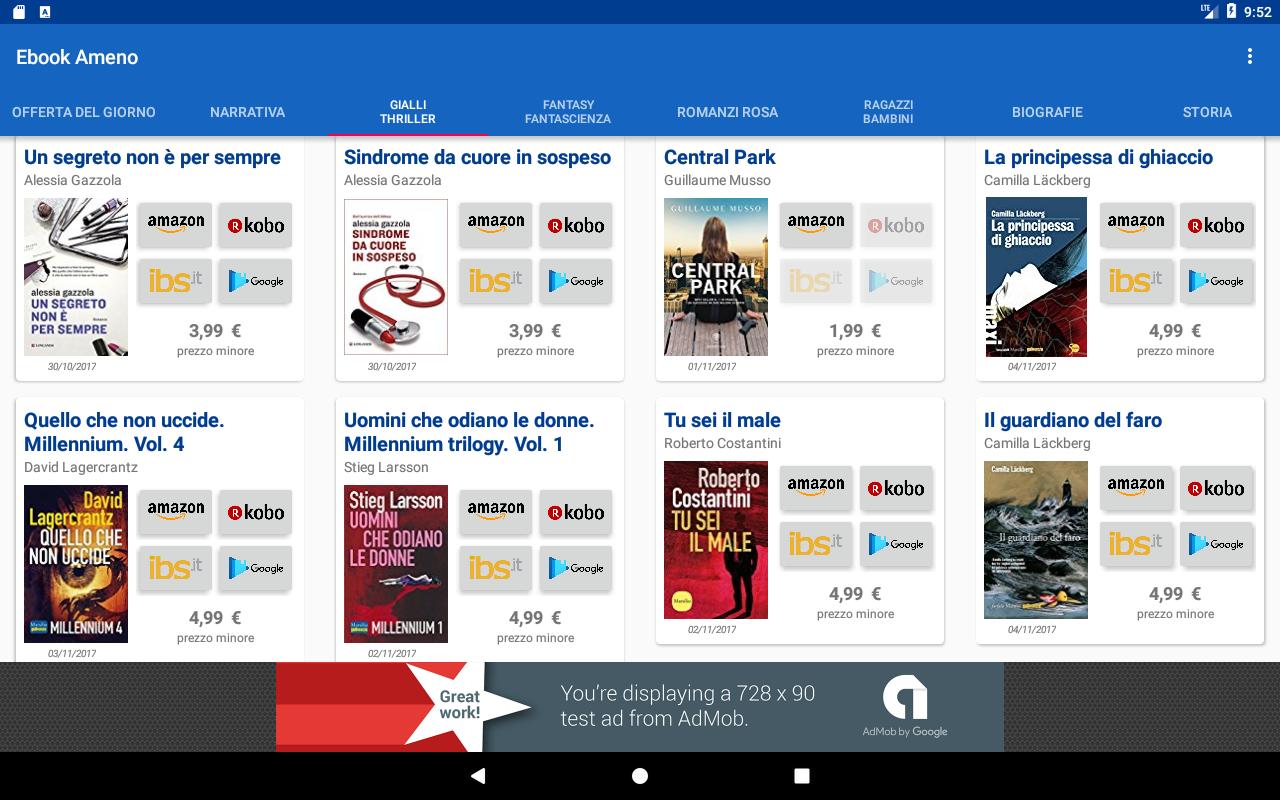Viewport: 1280px width, 800px height.
Task: Open Google Play for Tu sei il male
Action: point(896,544)
